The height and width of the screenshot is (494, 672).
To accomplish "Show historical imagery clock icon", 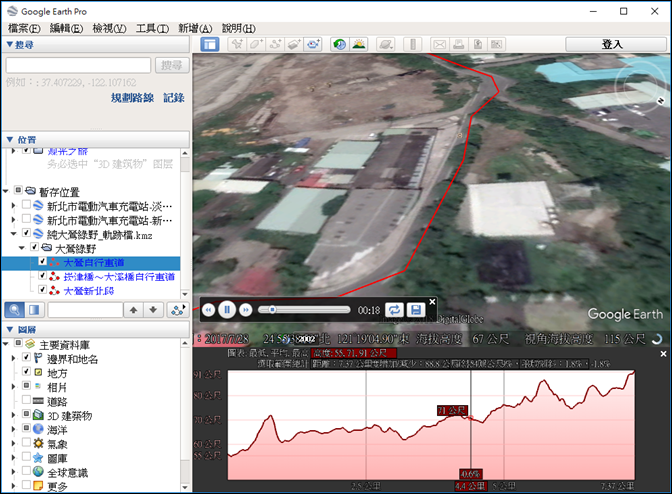I will (340, 44).
